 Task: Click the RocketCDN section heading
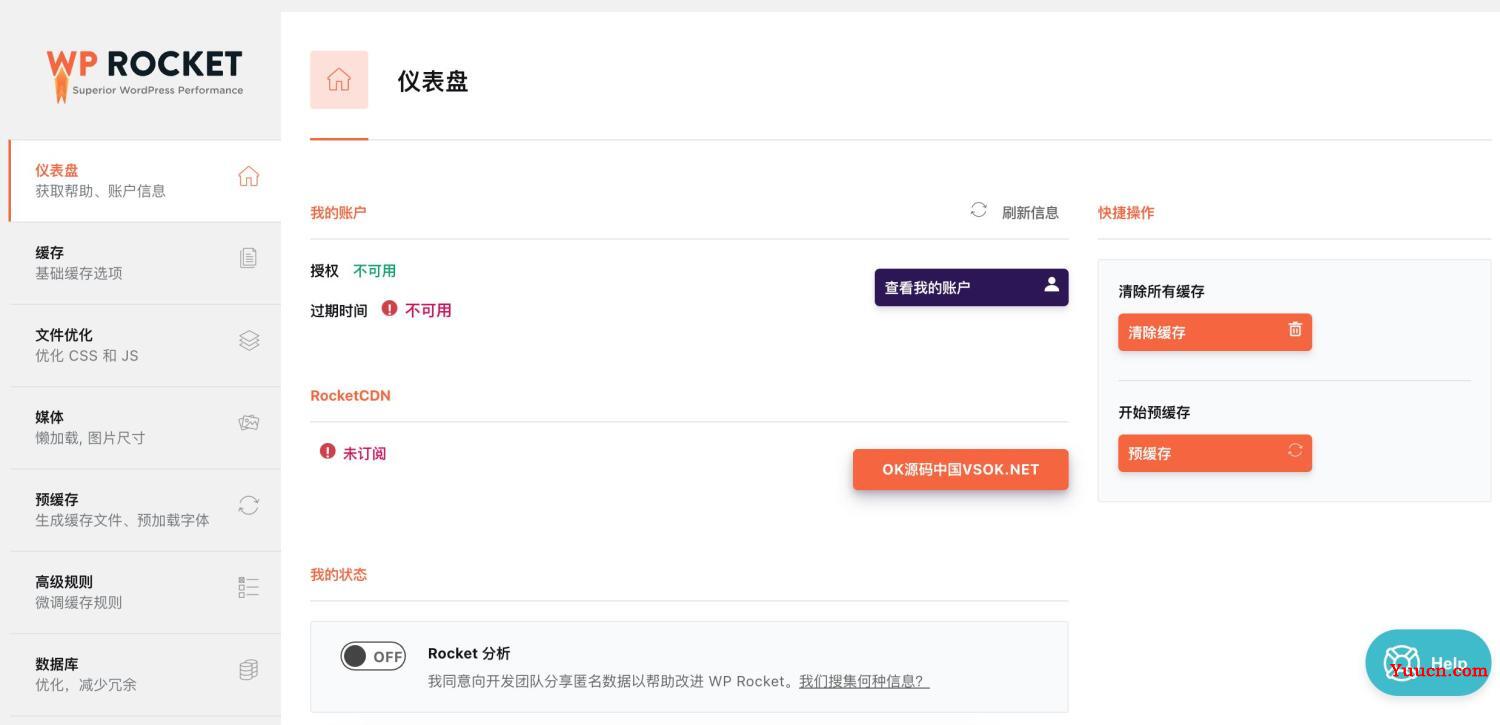(350, 395)
